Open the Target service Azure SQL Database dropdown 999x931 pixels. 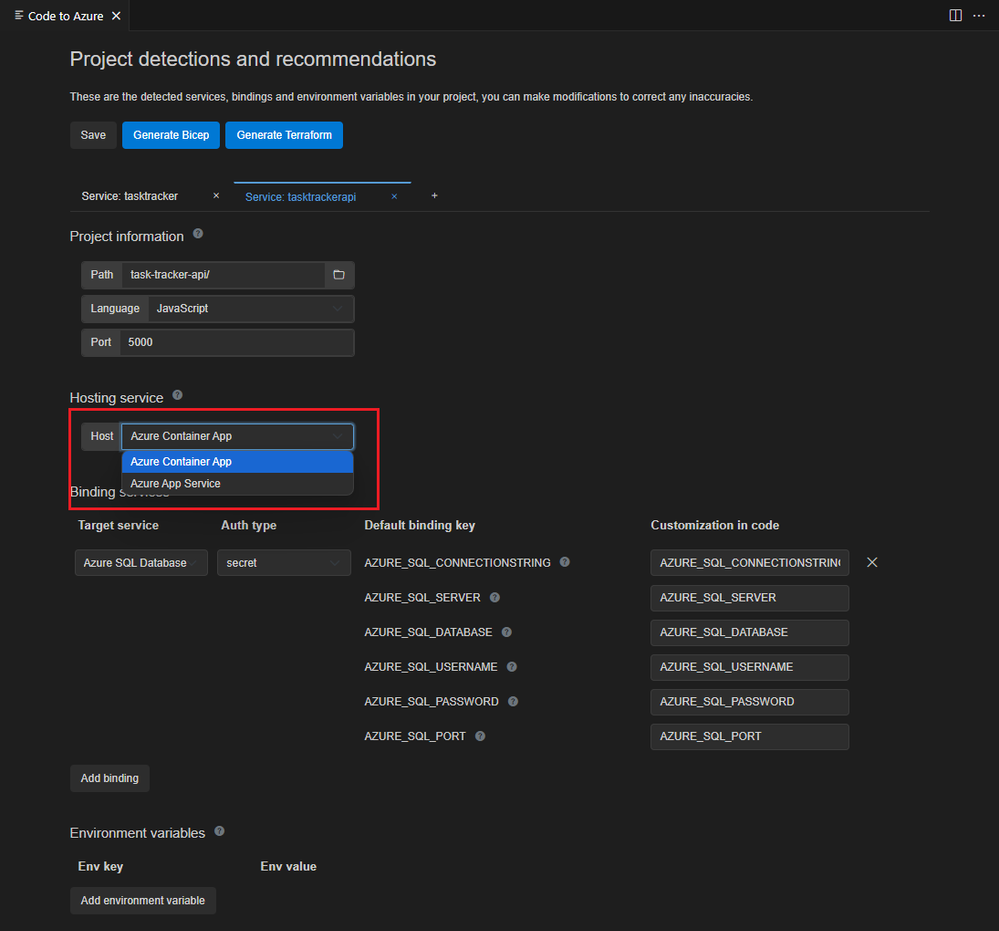pos(141,563)
